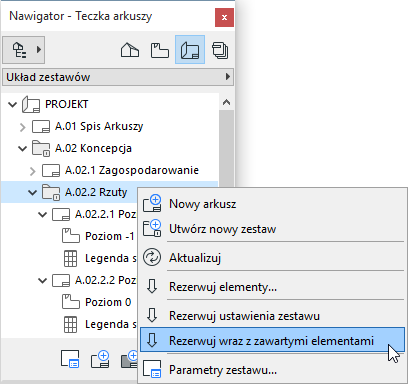The height and width of the screenshot is (384, 408).
Task: Select the Poziom 0 drawing item
Action: coord(108,302)
